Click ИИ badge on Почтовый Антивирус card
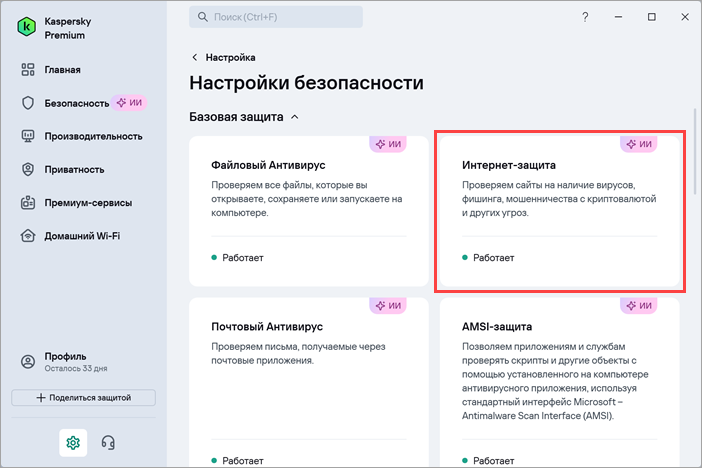Screen dimensions: 702x468 coord(388,305)
